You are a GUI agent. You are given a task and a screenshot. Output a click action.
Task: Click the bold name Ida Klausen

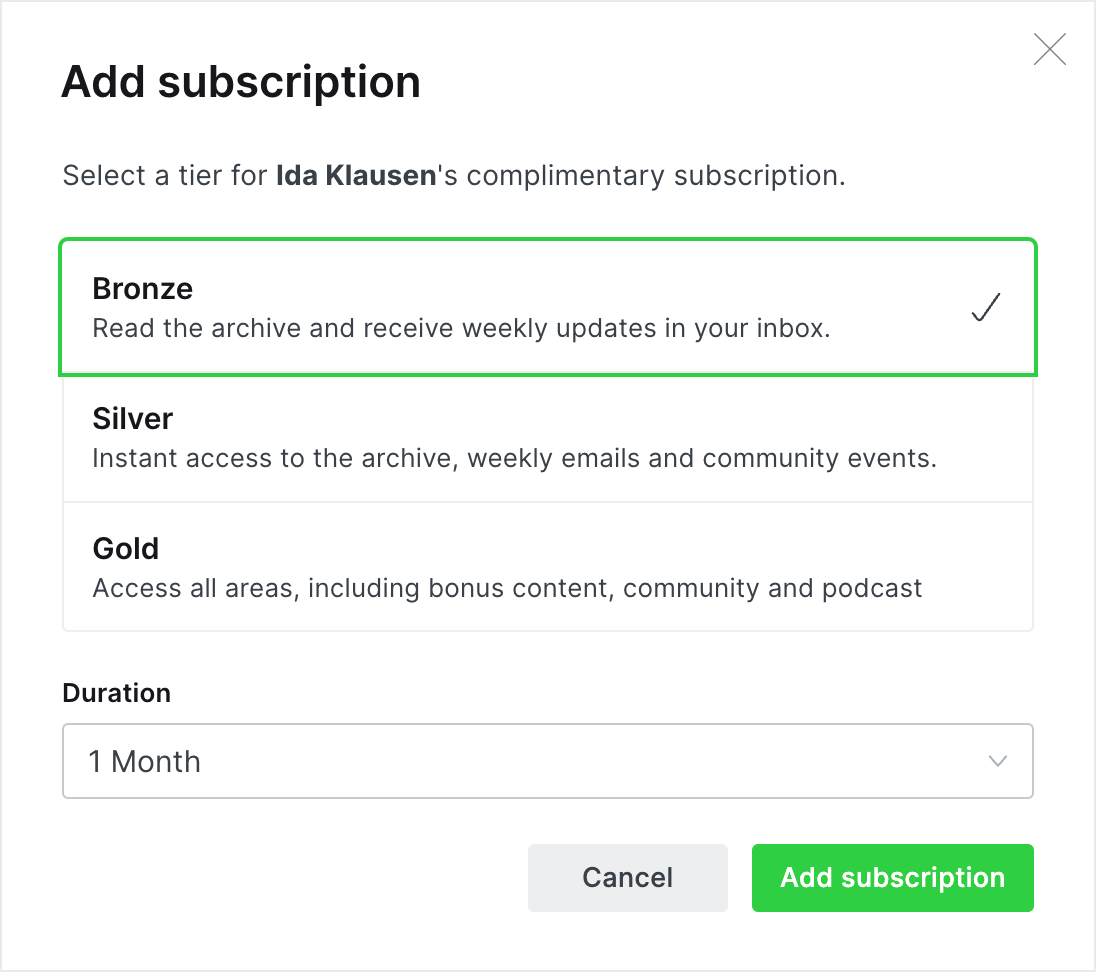[x=355, y=177]
